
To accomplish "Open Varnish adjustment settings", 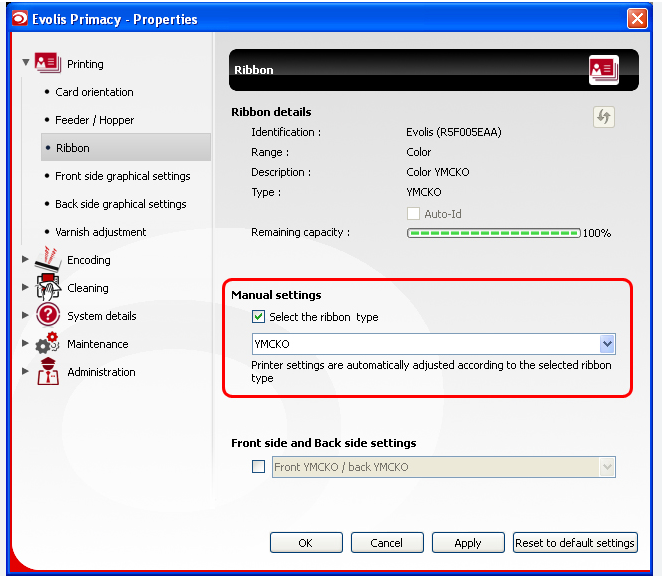I will (x=100, y=232).
